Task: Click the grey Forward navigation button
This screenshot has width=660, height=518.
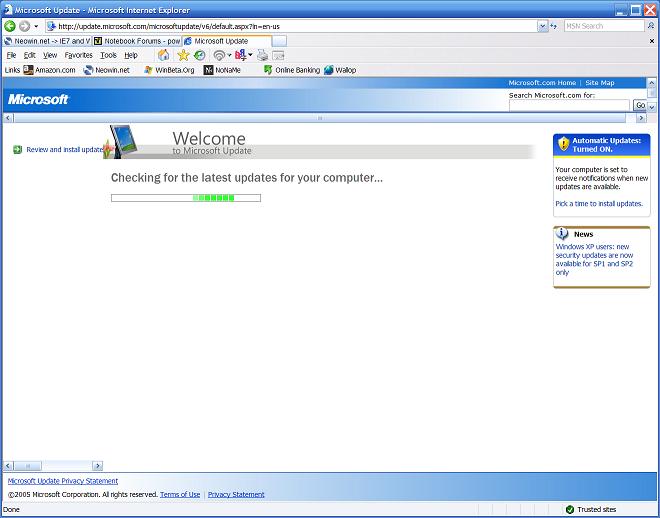Action: 24,26
